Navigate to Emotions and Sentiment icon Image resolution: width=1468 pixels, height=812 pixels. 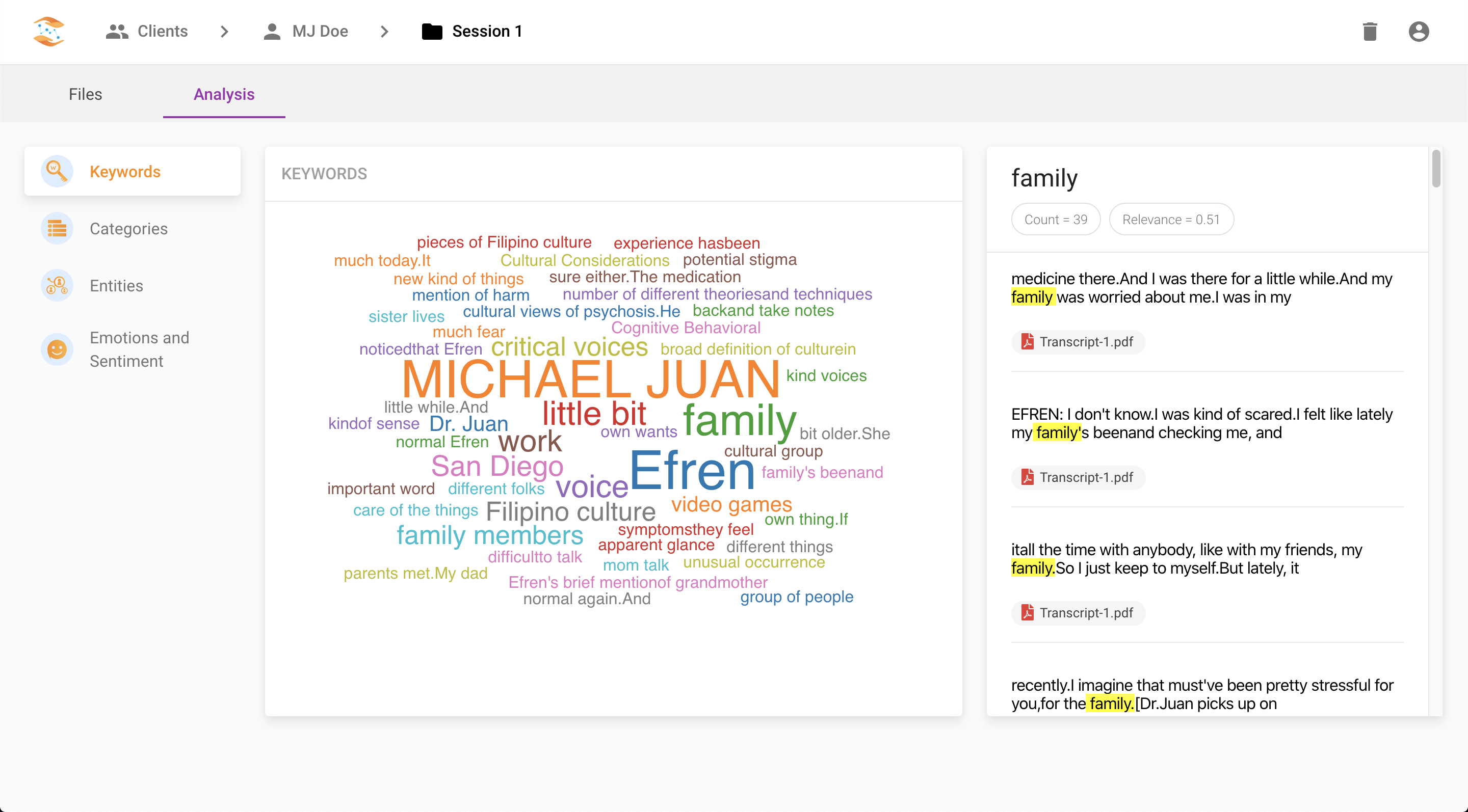pos(57,347)
